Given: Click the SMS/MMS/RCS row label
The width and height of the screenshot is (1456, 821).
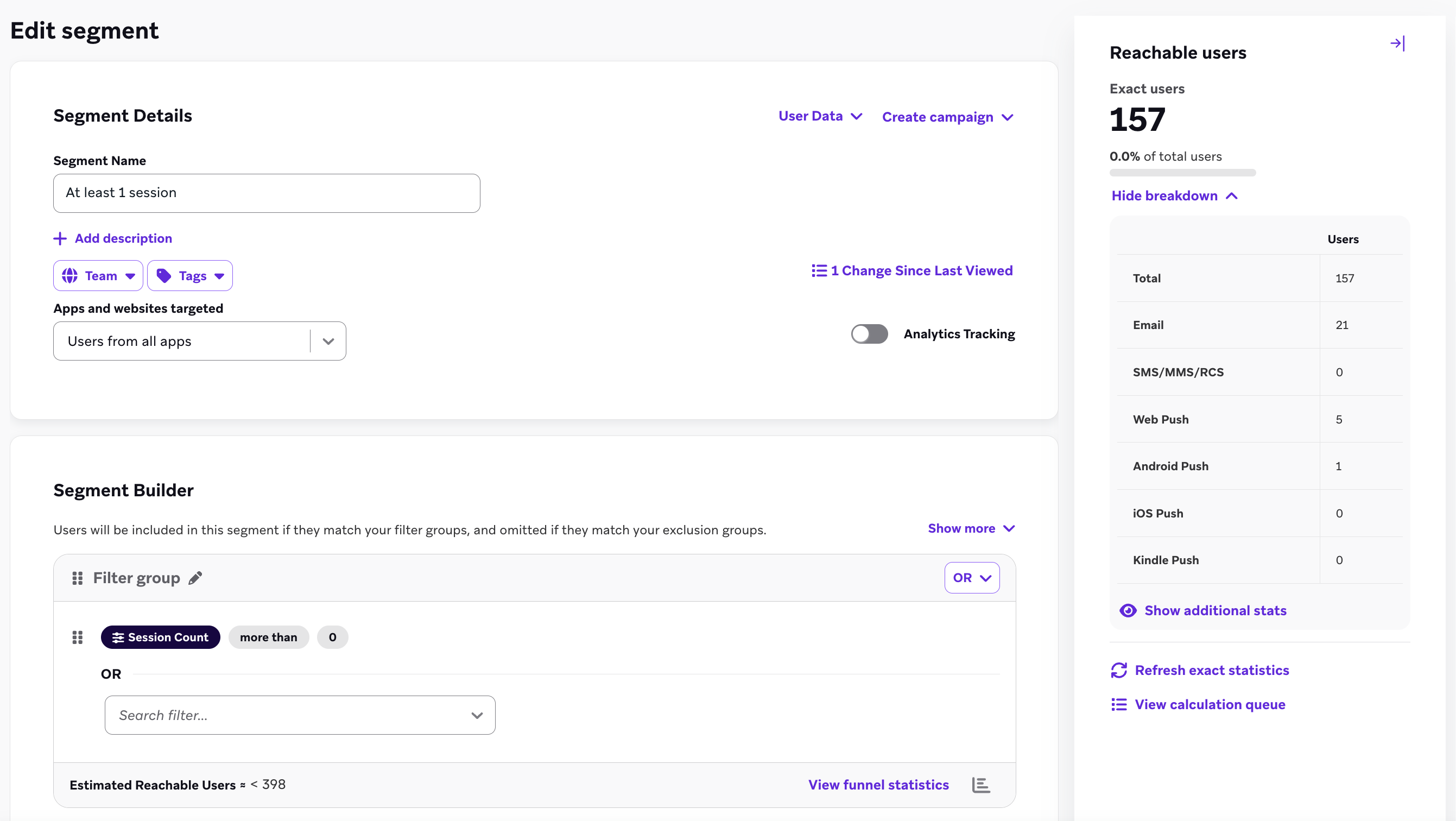Looking at the screenshot, I should click(1178, 372).
